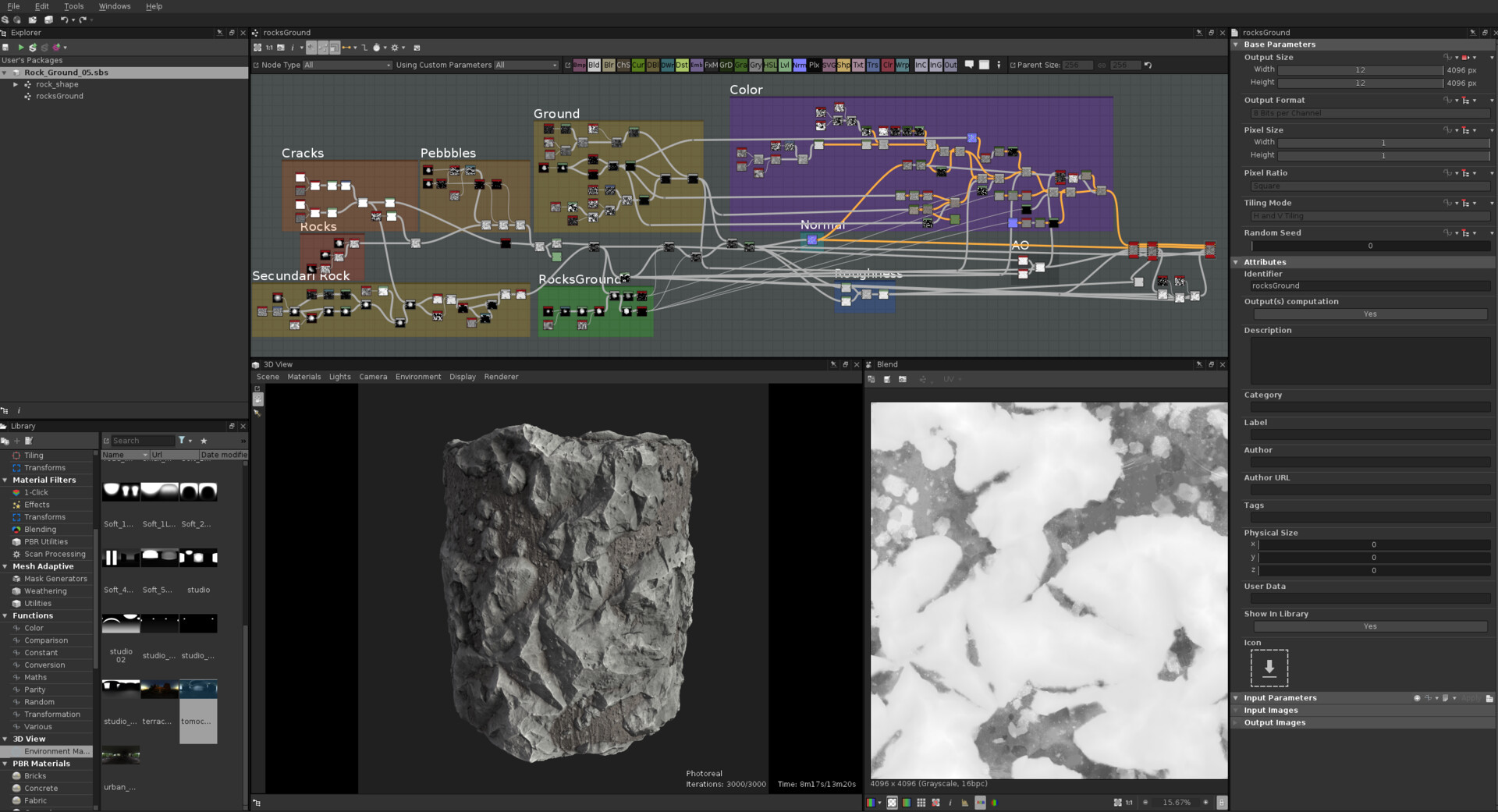Toggle Show In Library setting
Screen dimensions: 1498x812
1370,626
